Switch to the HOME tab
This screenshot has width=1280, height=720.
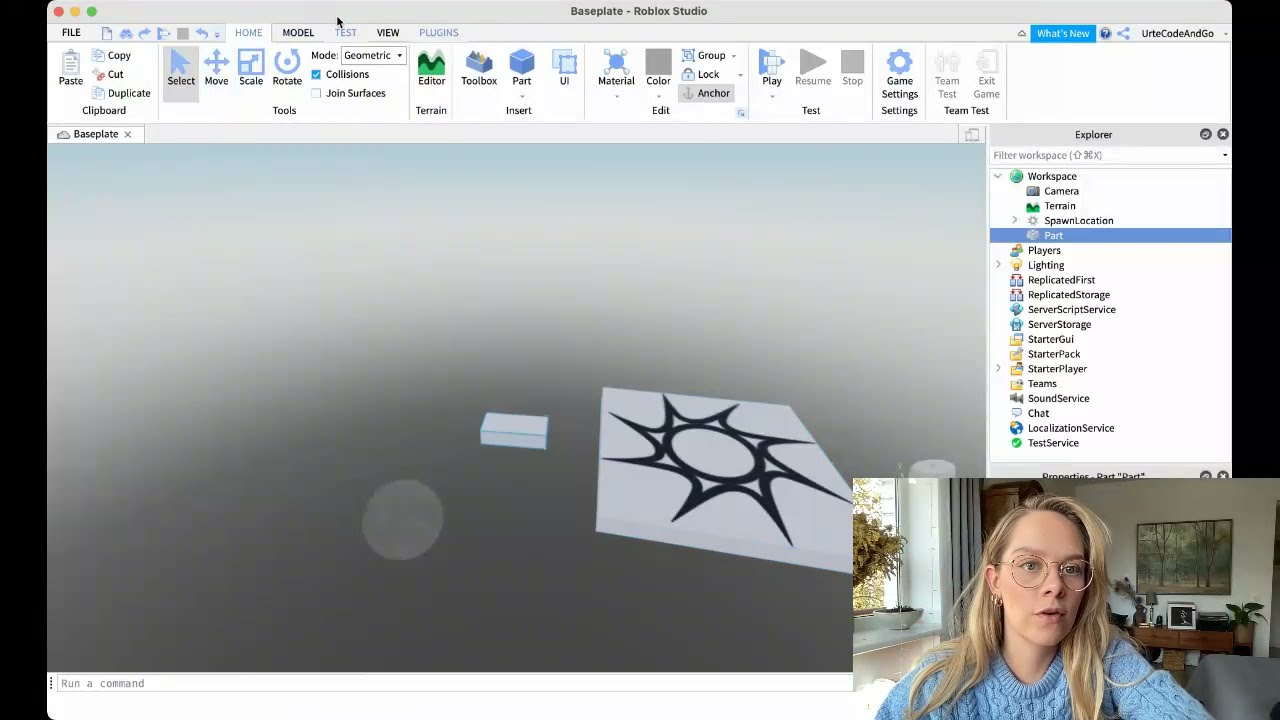[248, 33]
